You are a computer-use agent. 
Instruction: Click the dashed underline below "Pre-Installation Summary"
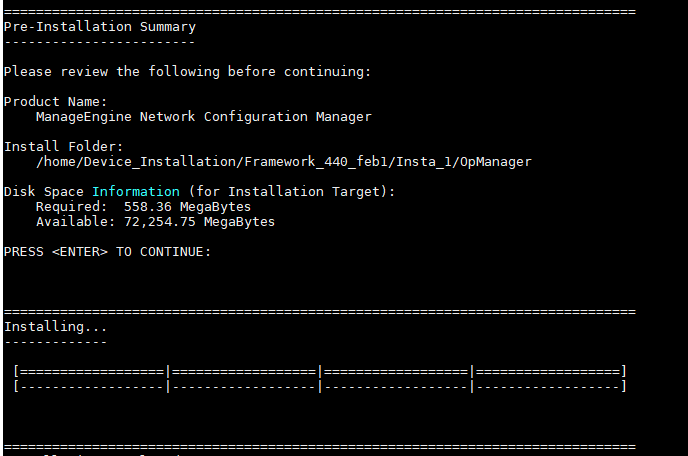[x=100, y=42]
